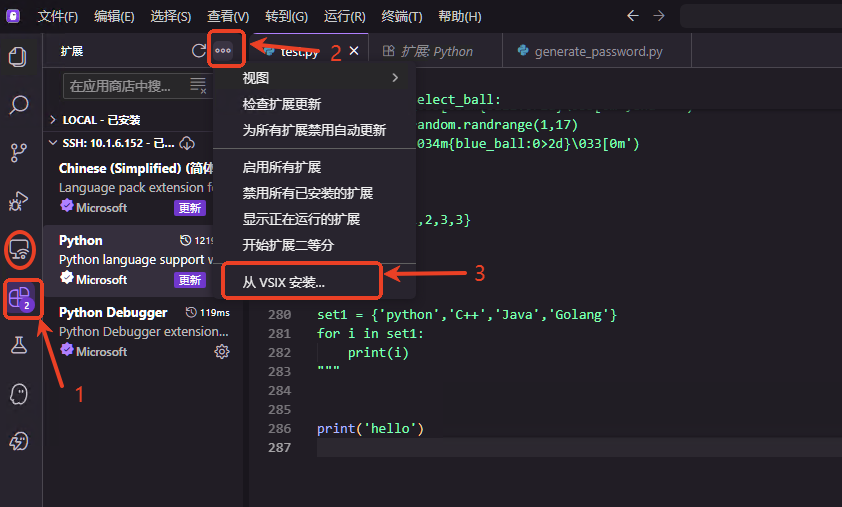Open the 运行(R) menu
Screen dimensions: 842x507
click(344, 16)
